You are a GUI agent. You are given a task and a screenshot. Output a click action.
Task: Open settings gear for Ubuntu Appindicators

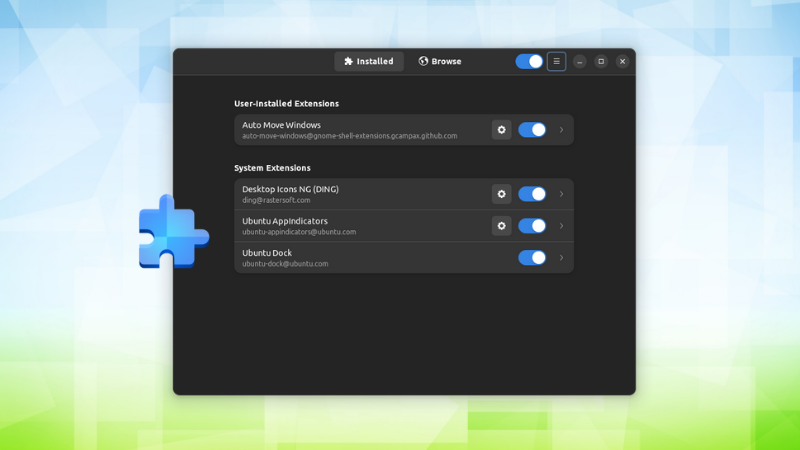pyautogui.click(x=501, y=226)
